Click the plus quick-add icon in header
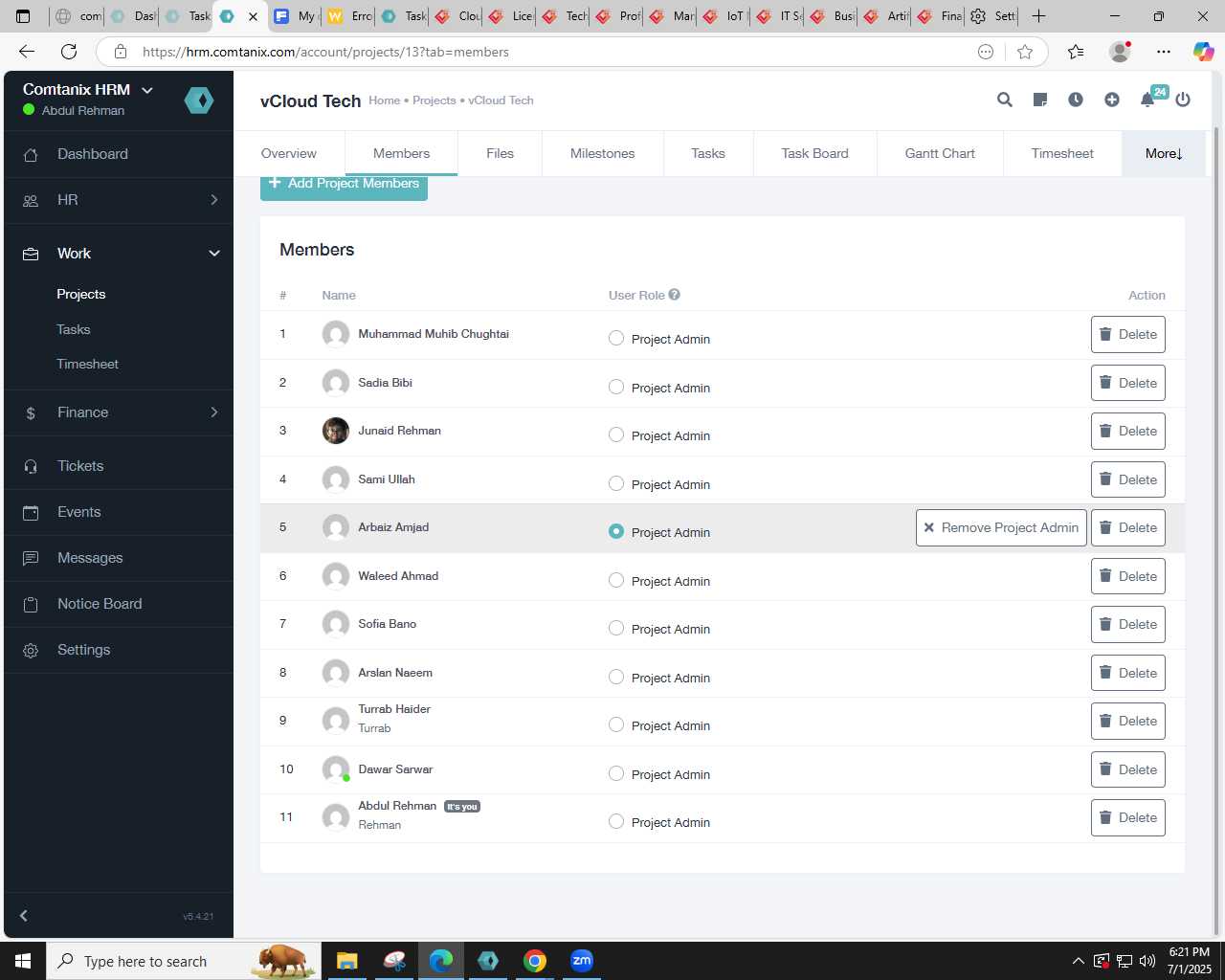 (x=1111, y=100)
